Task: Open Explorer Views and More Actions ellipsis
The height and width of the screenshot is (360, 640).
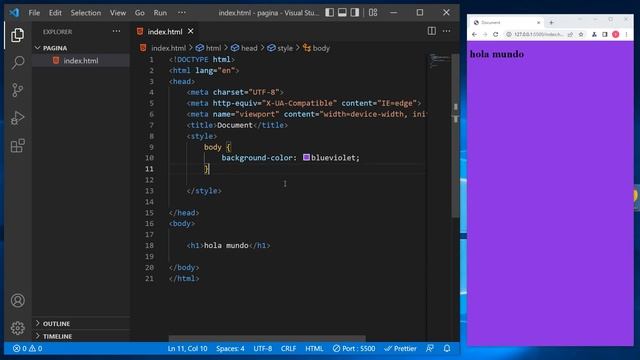Action: (x=116, y=31)
